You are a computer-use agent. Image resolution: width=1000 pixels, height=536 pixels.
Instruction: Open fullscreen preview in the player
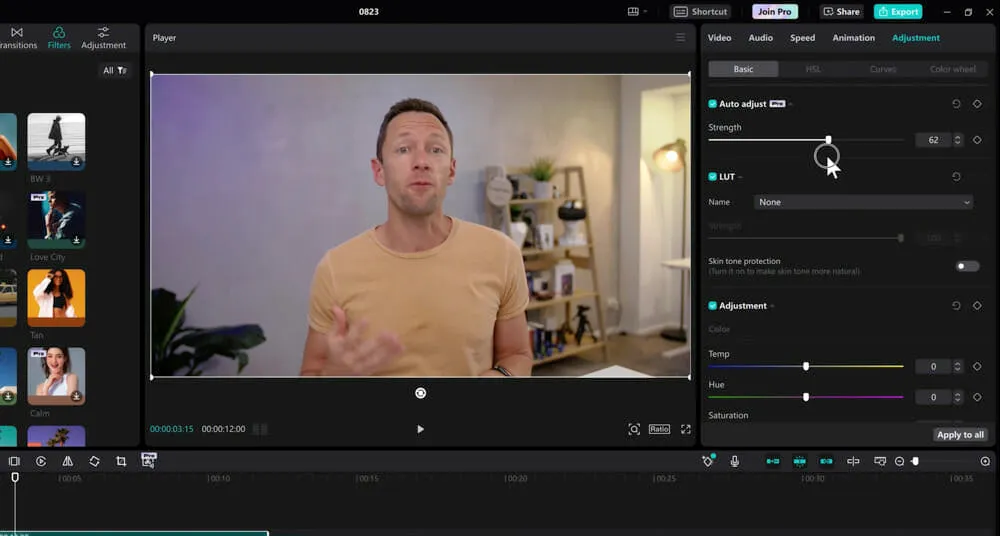686,429
